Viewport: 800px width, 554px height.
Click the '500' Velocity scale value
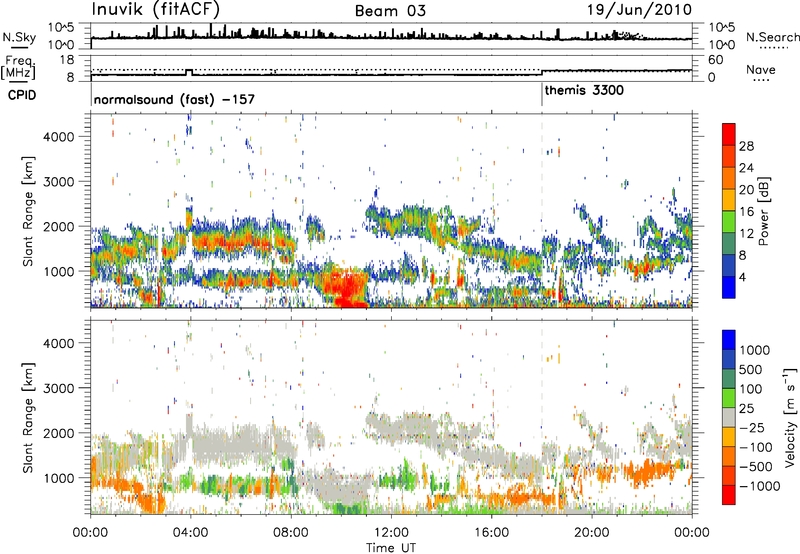753,370
